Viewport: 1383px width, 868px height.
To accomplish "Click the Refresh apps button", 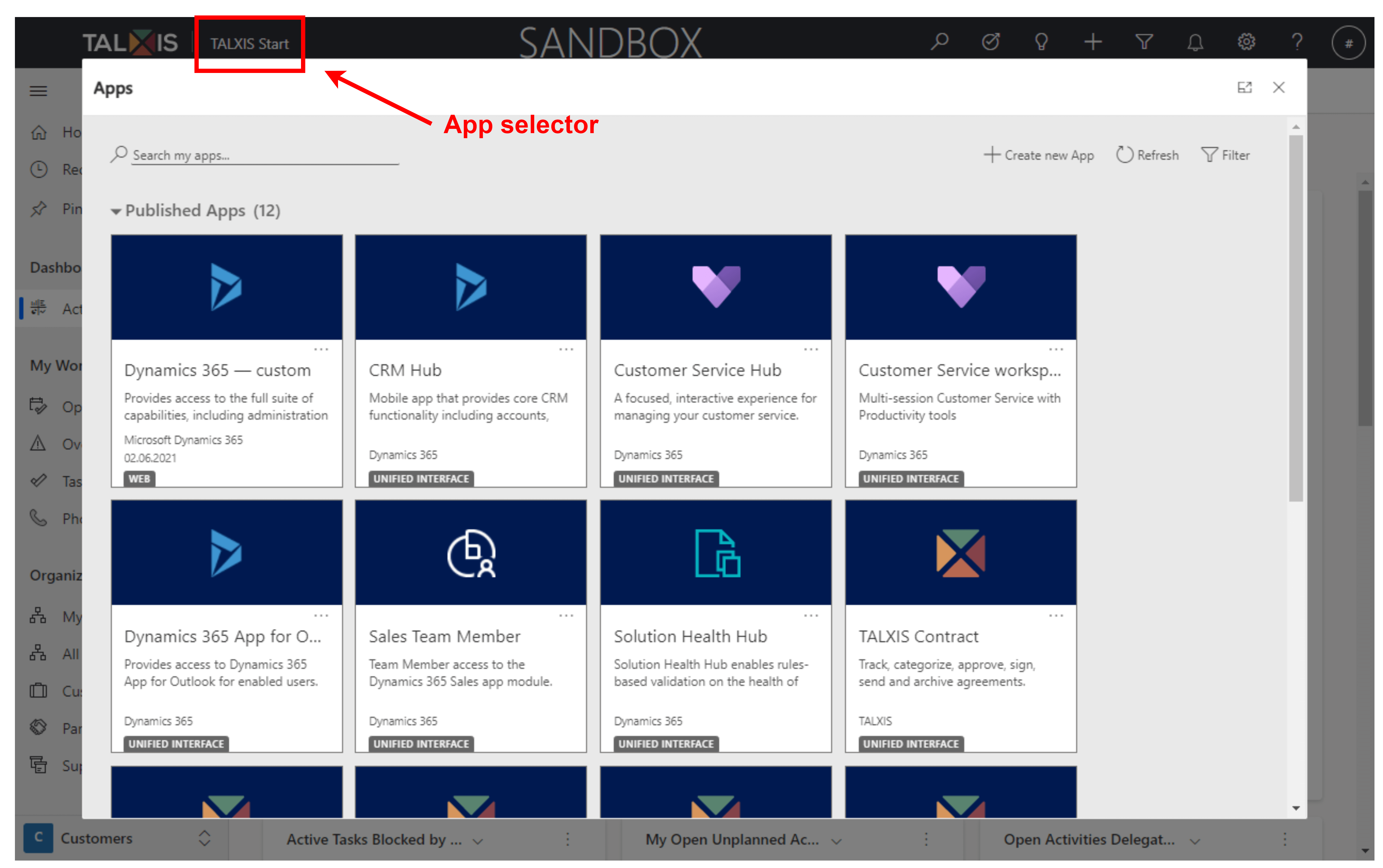I will tap(1147, 155).
